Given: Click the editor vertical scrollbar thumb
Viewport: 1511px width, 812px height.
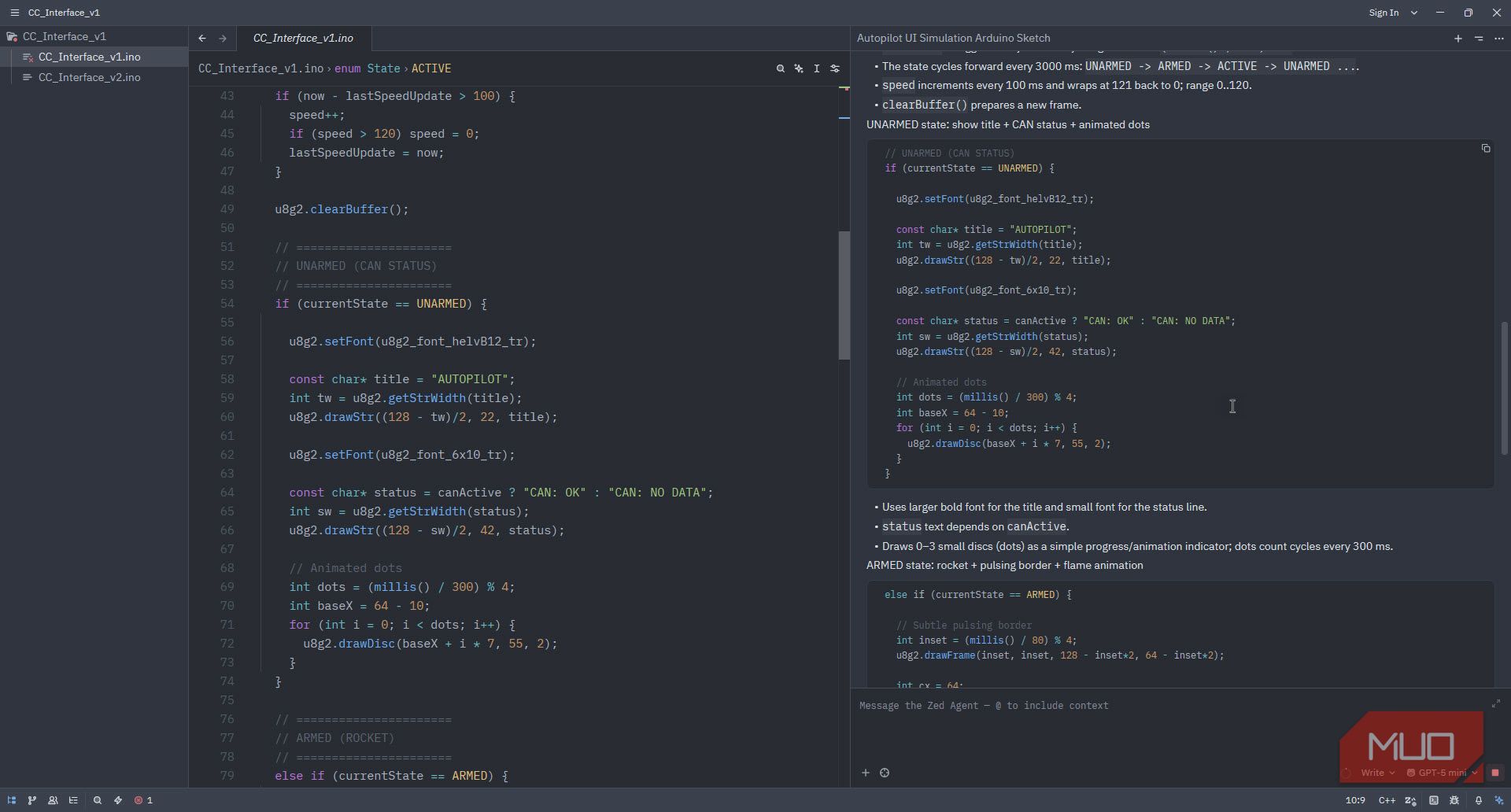Looking at the screenshot, I should coord(844,295).
